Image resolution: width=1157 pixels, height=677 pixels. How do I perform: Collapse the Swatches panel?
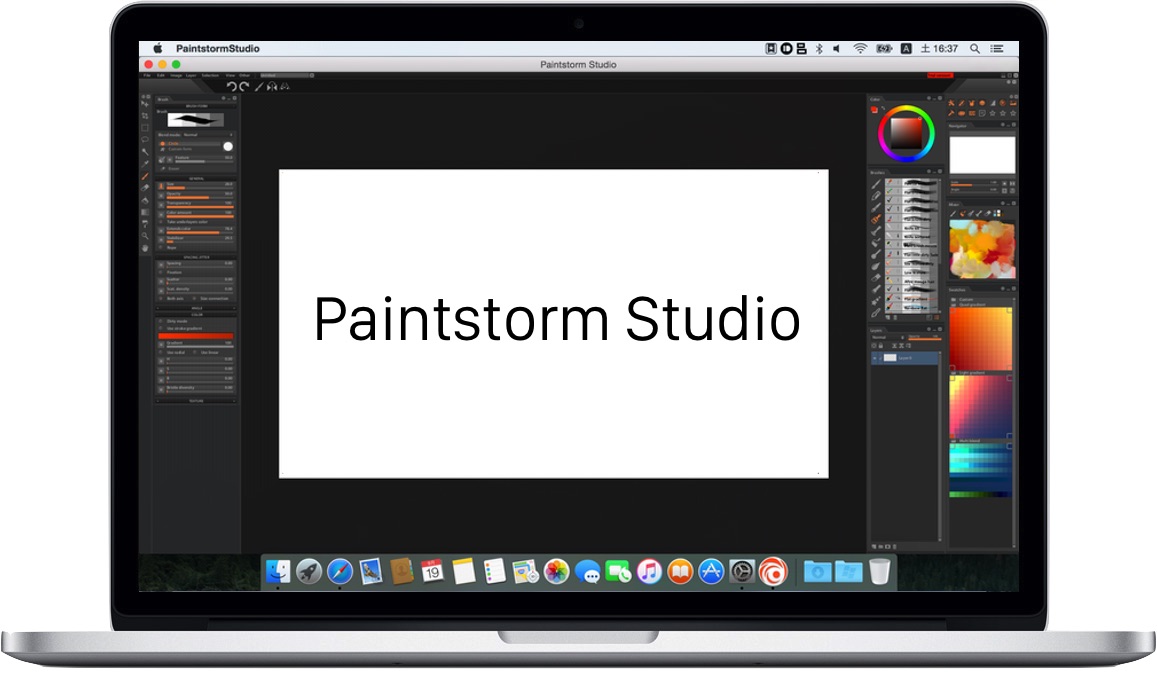(x=1009, y=288)
